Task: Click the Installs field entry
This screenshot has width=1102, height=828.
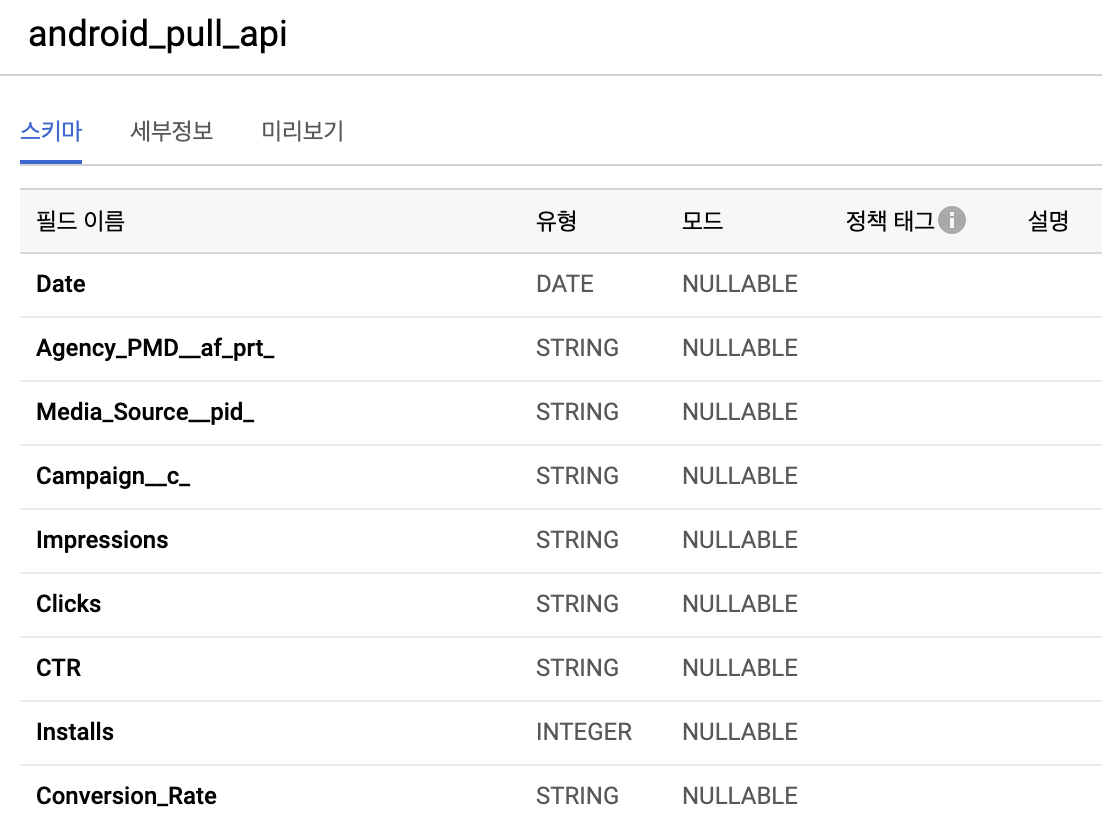Action: coord(74,732)
